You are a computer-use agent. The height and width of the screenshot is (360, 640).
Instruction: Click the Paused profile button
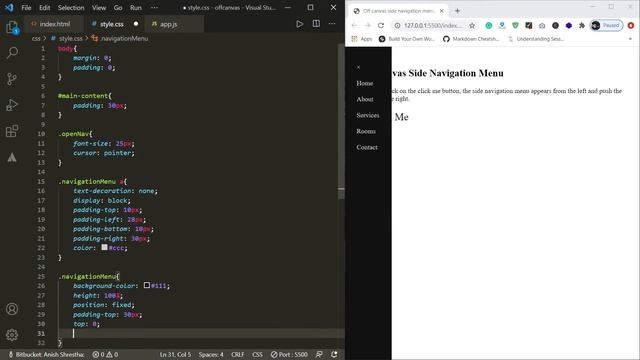click(x=607, y=25)
